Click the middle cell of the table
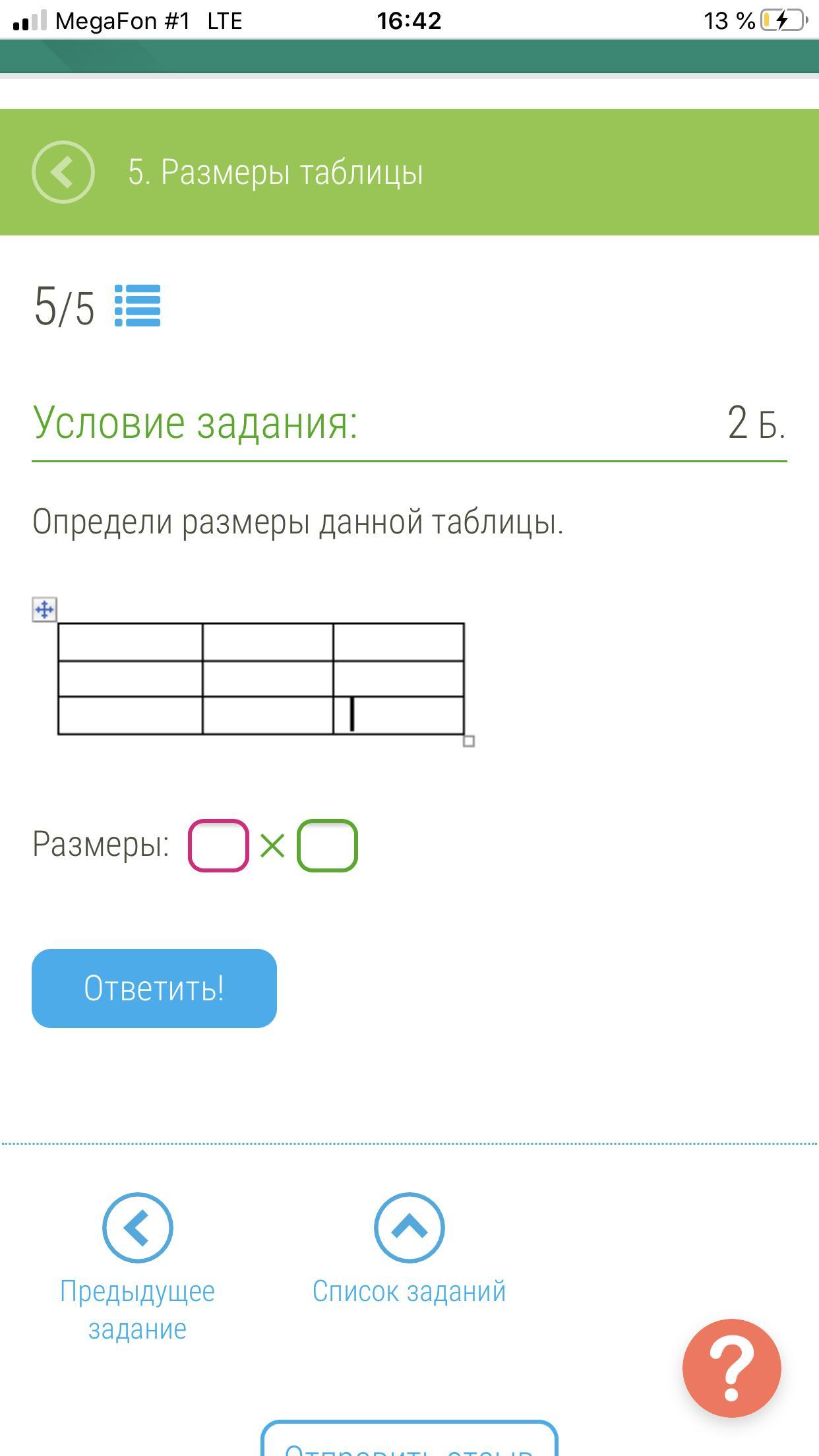819x1456 pixels. pos(267,679)
